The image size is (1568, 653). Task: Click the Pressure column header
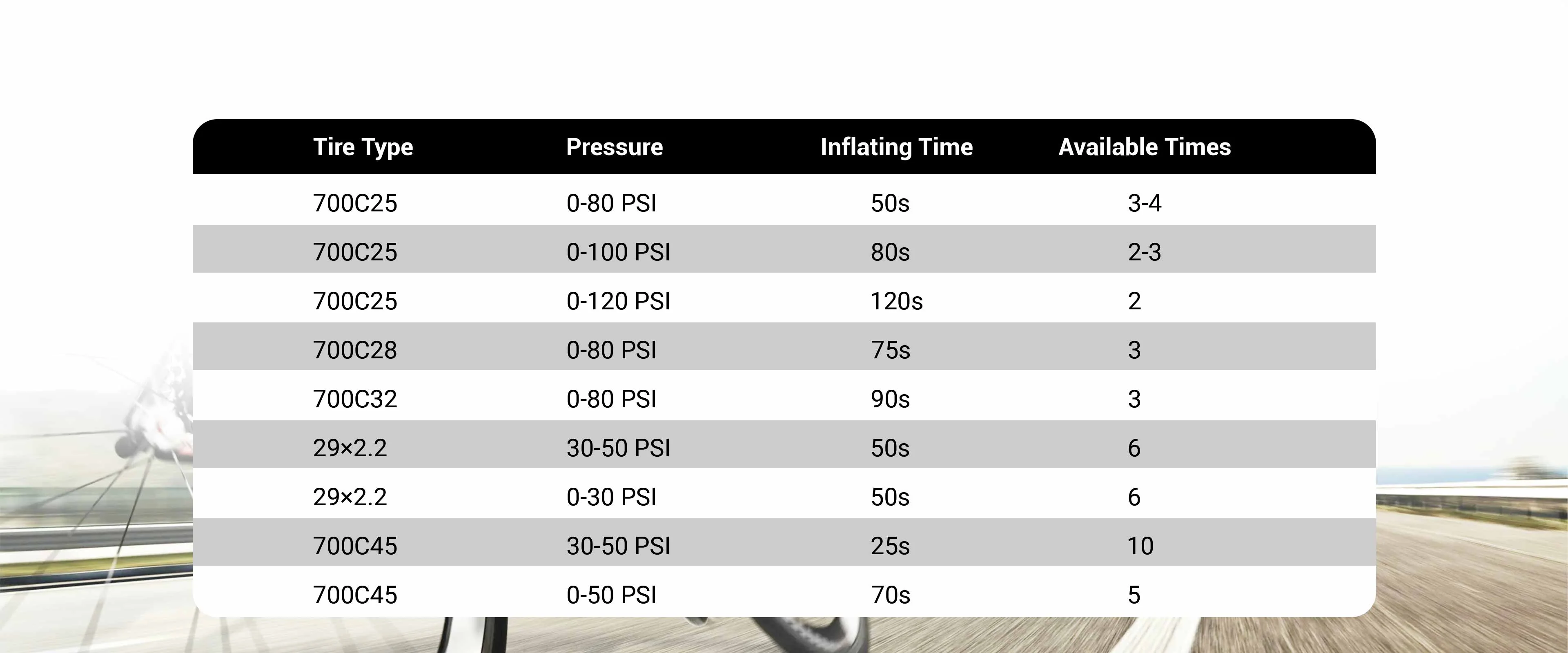tap(614, 147)
